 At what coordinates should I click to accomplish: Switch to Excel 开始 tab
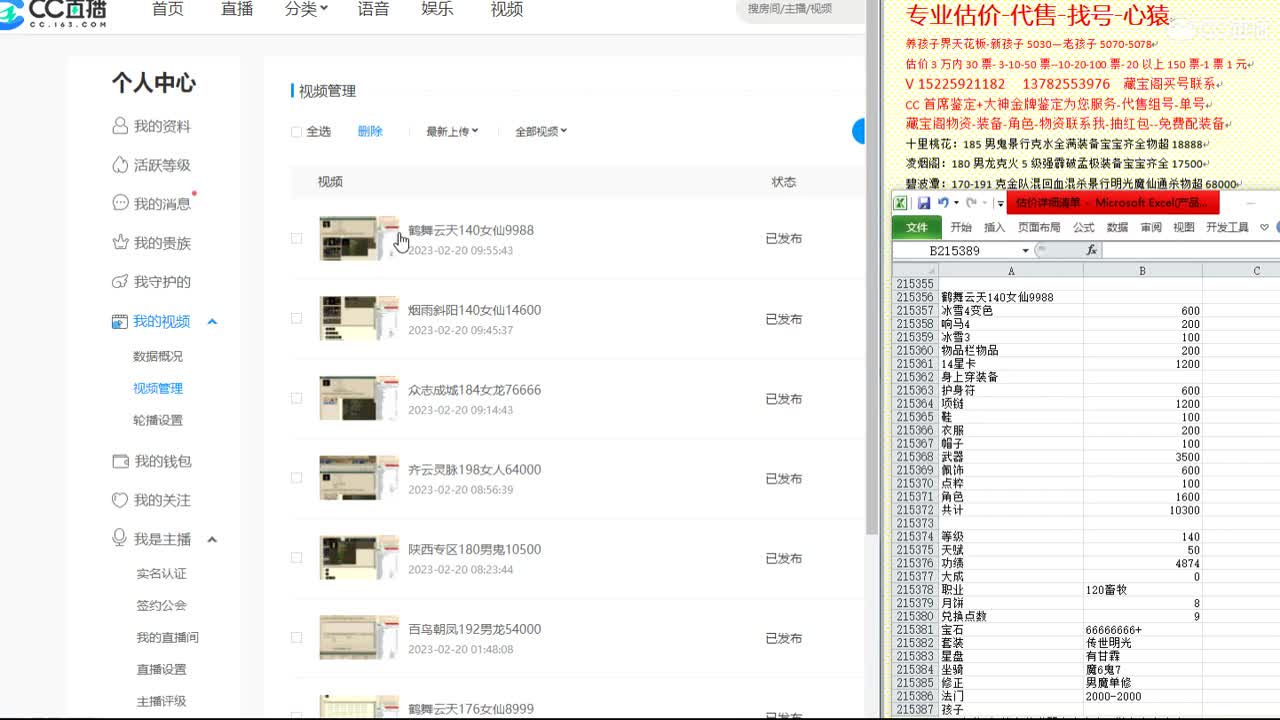(961, 227)
